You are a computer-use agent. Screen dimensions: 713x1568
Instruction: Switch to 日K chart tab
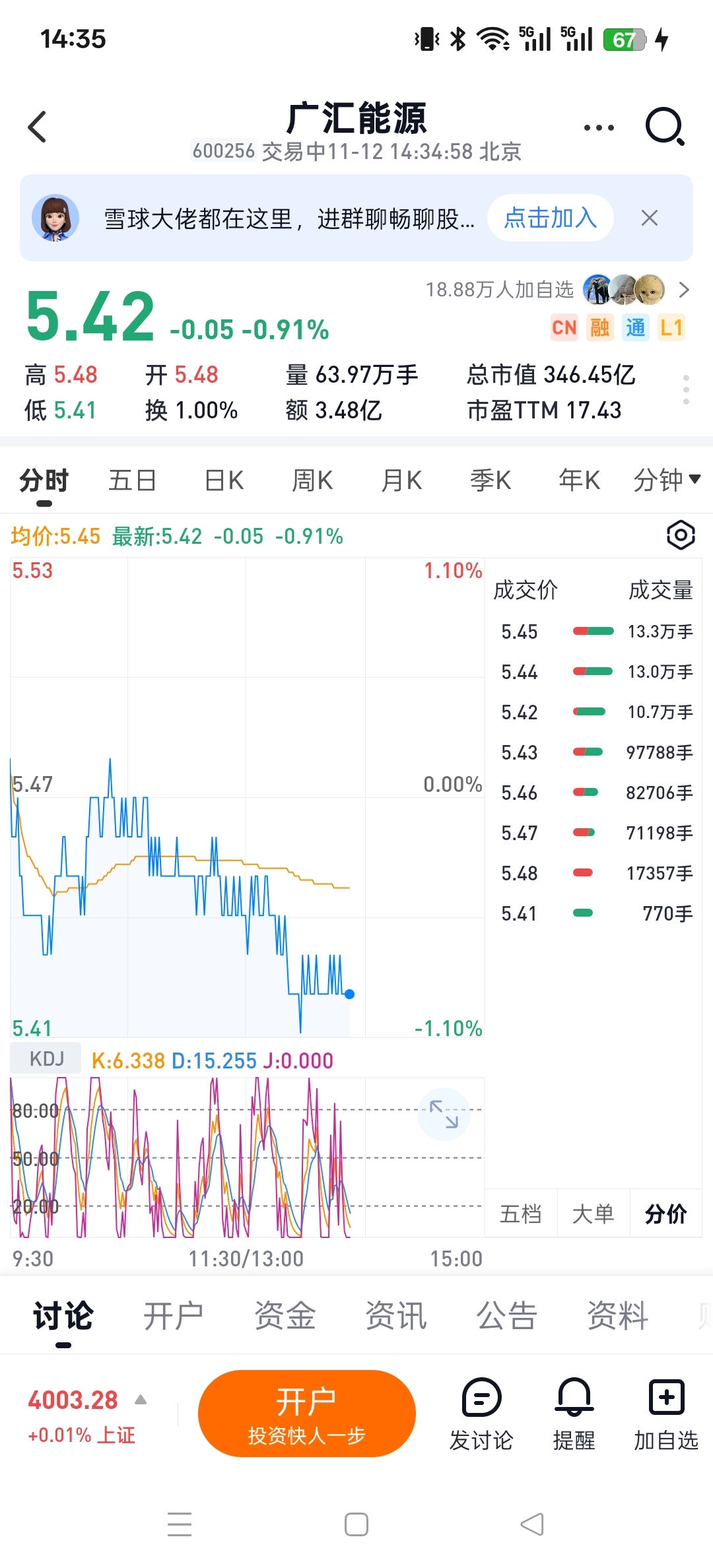coord(224,480)
